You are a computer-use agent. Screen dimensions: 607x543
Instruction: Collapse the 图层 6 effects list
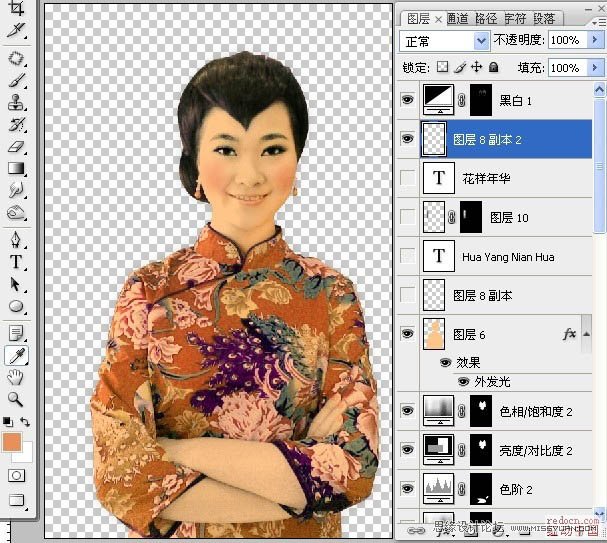(586, 334)
